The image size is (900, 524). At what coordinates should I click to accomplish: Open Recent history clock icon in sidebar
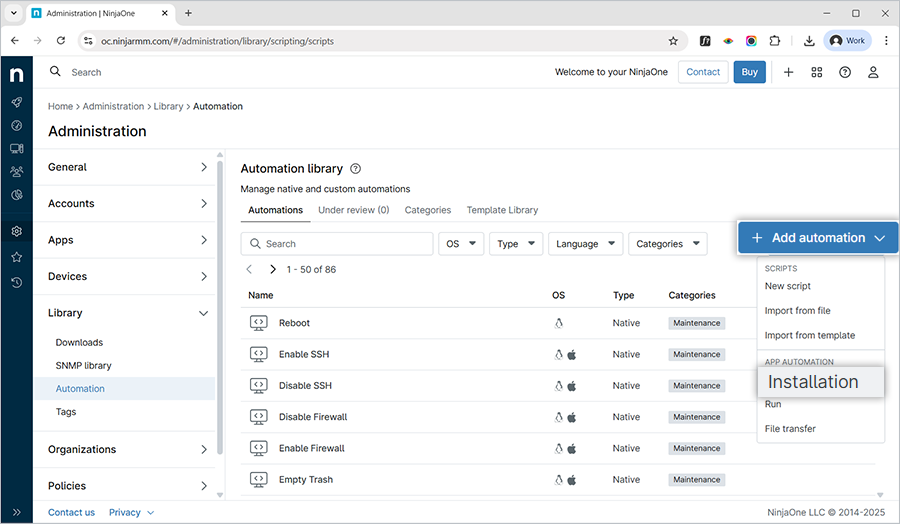[x=16, y=282]
